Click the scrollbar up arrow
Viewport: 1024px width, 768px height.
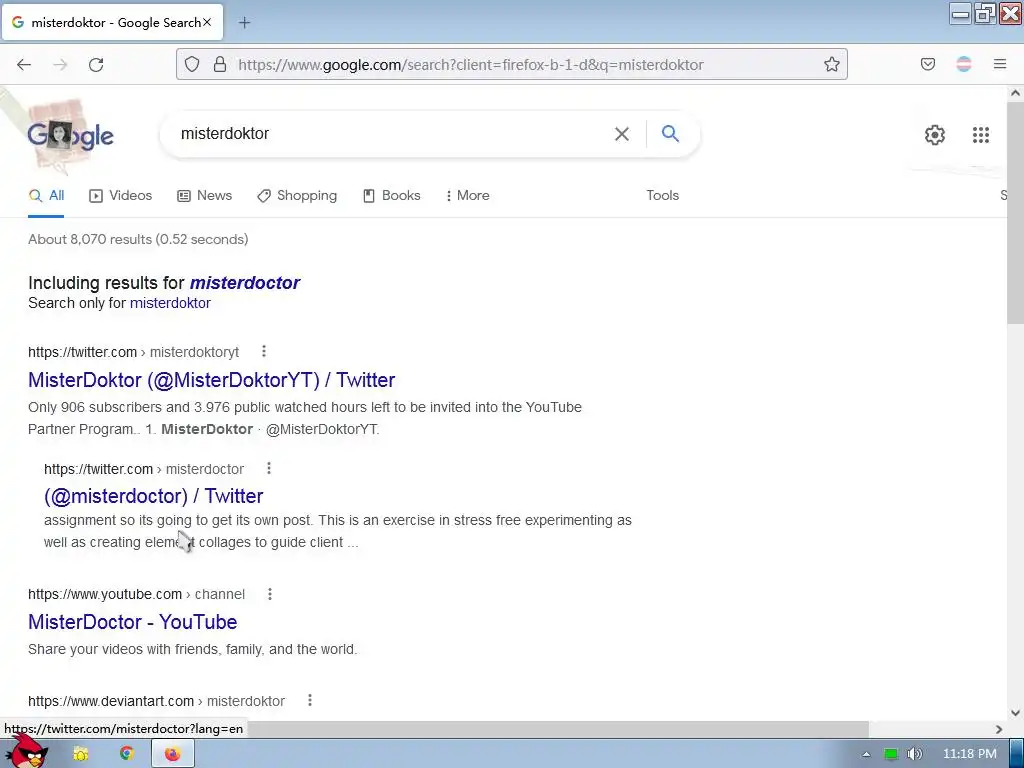1015,93
